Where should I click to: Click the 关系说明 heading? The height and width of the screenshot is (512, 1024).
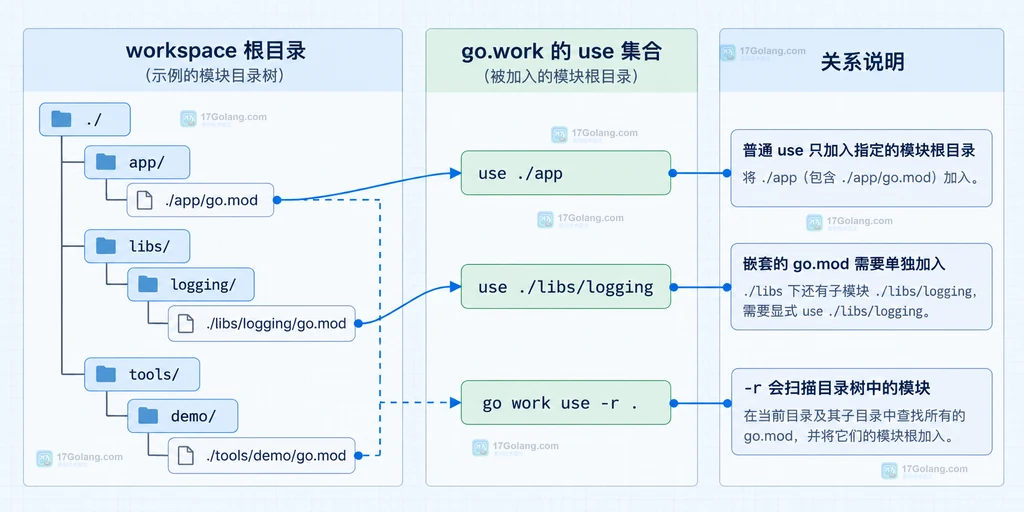pos(862,62)
